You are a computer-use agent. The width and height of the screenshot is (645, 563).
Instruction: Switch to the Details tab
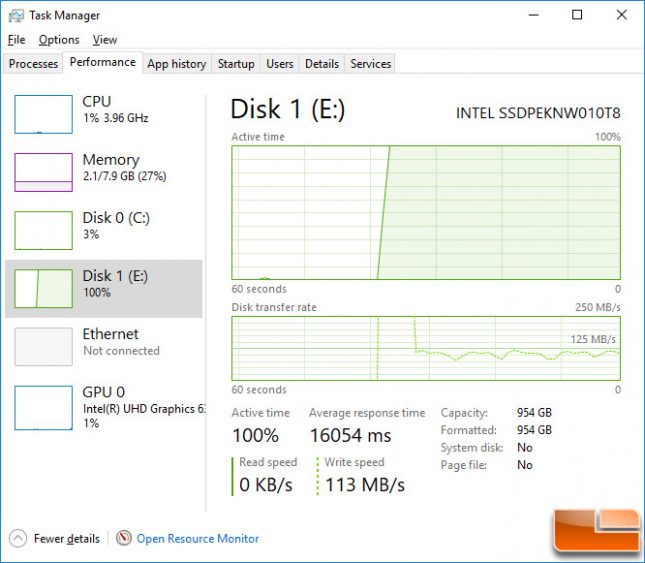point(322,64)
